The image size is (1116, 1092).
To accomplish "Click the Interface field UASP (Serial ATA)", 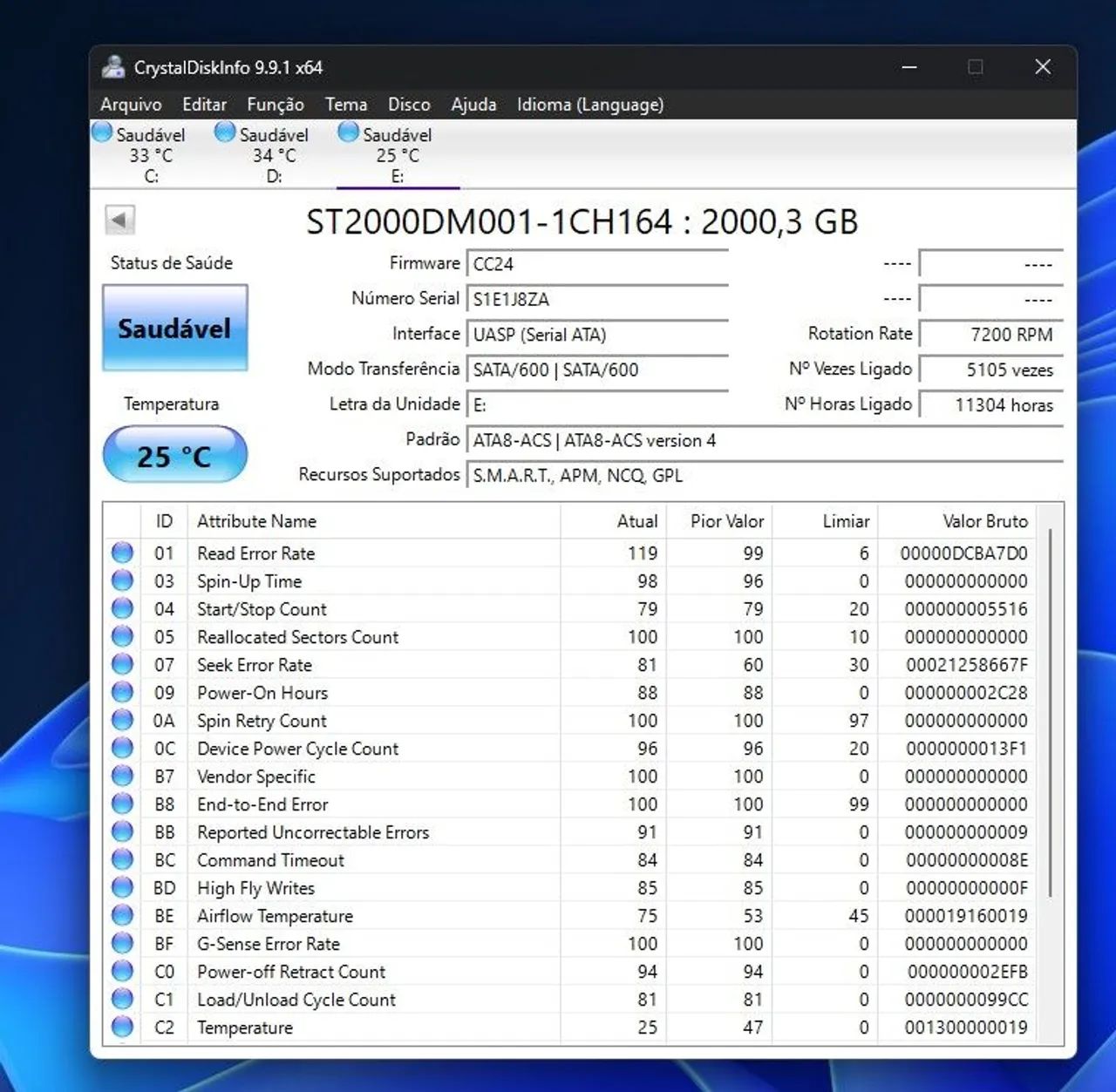I will pyautogui.click(x=597, y=335).
